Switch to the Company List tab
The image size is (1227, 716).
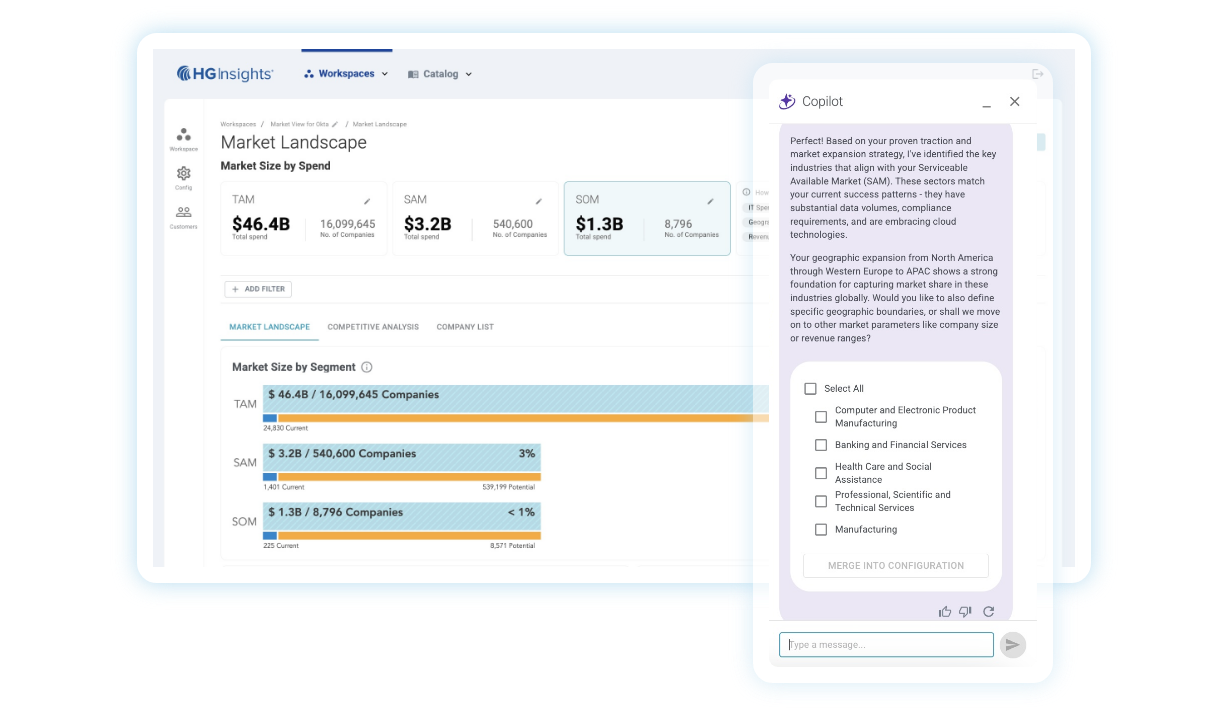[x=465, y=327]
